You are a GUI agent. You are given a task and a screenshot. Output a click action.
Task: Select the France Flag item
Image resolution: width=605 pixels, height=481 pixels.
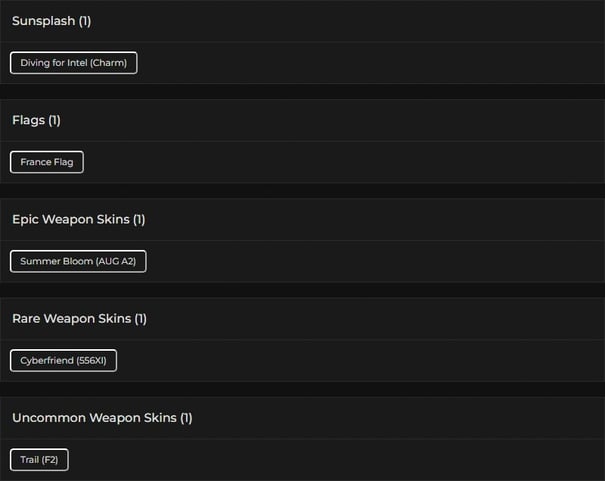(x=46, y=162)
